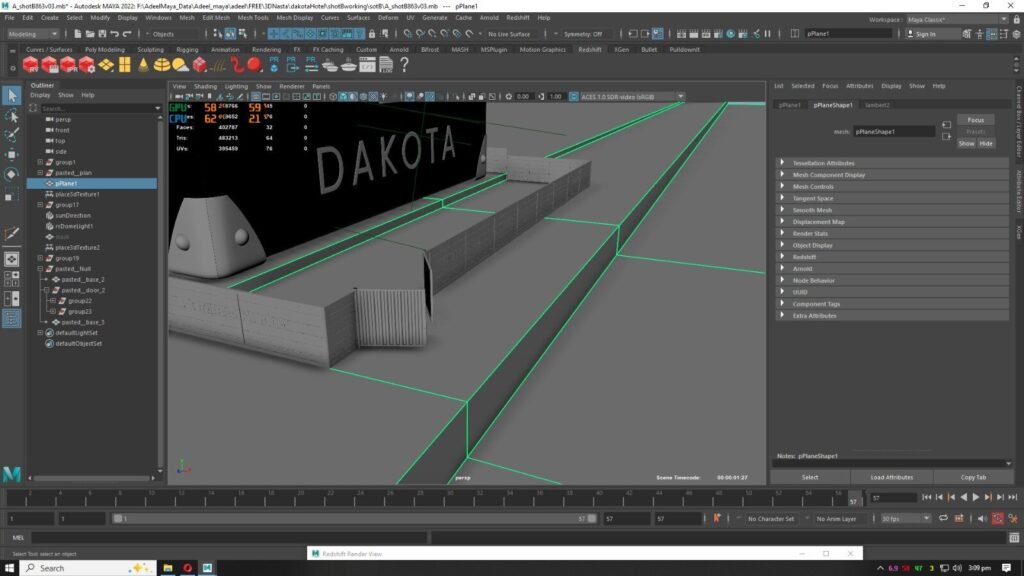This screenshot has width=1024, height=576.
Task: Toggle pause Viewport 2.0 icon
Action: coord(767,33)
